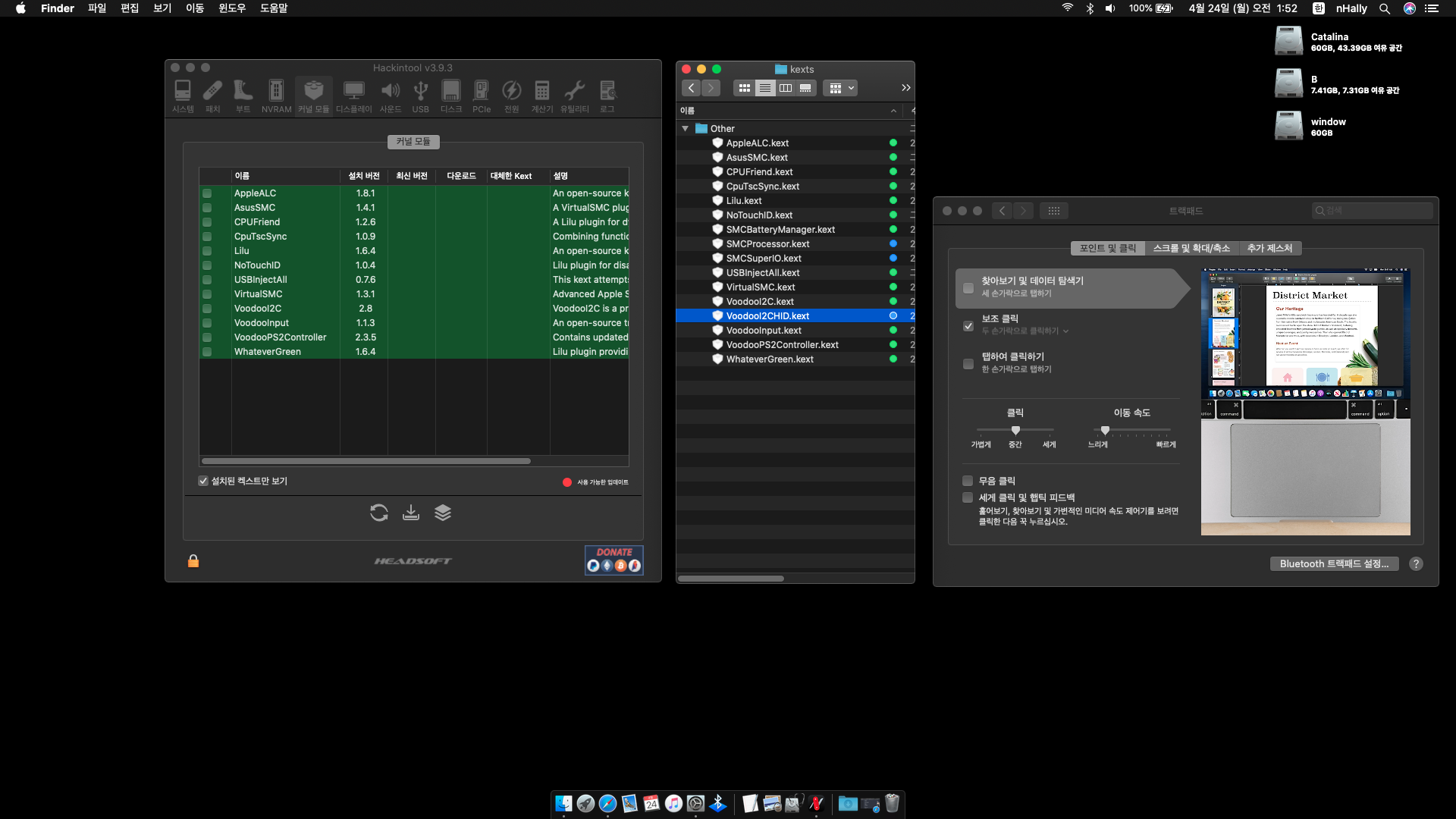
Task: Switch kexts Finder to icon view
Action: coord(745,88)
